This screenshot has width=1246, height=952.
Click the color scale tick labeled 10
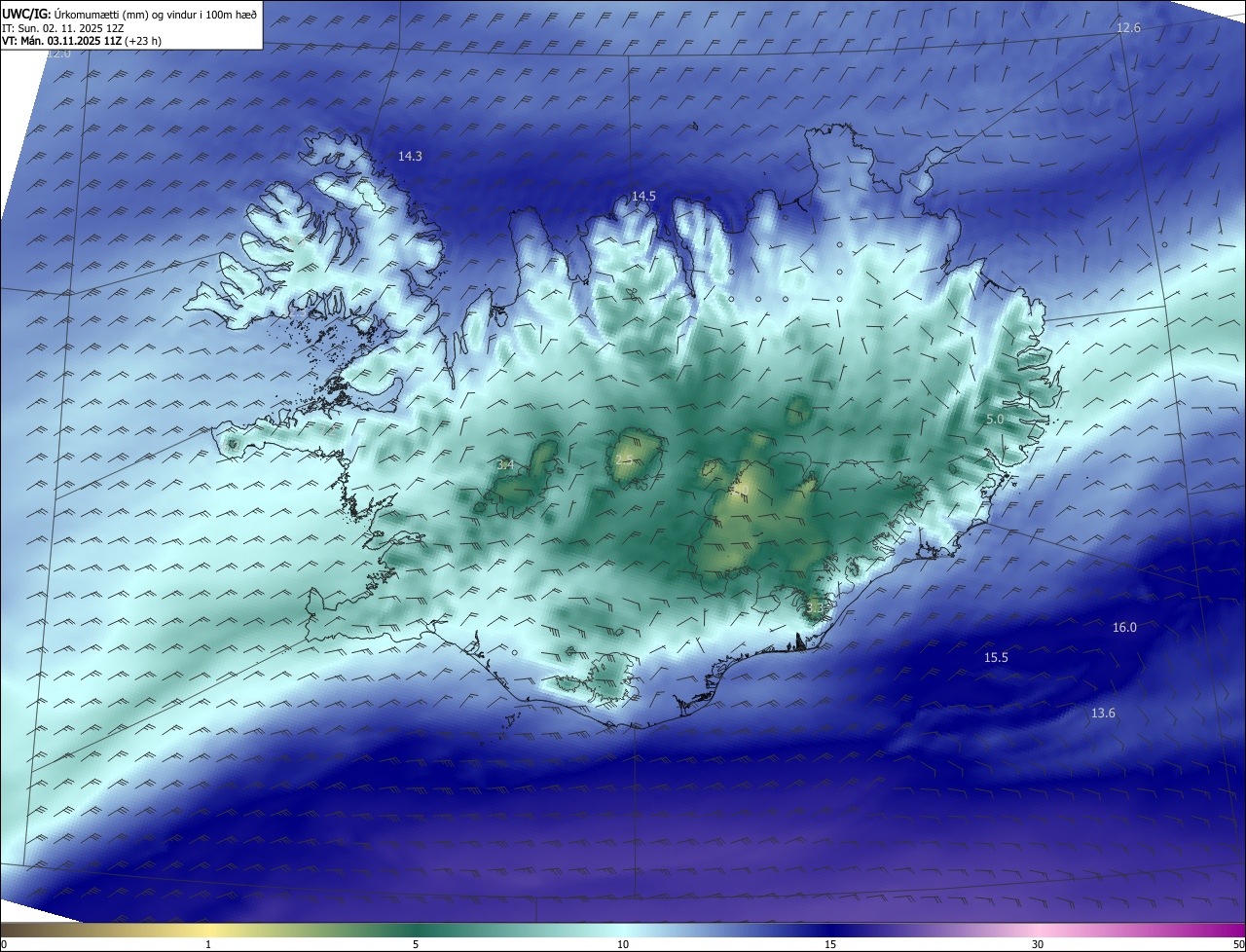623,944
